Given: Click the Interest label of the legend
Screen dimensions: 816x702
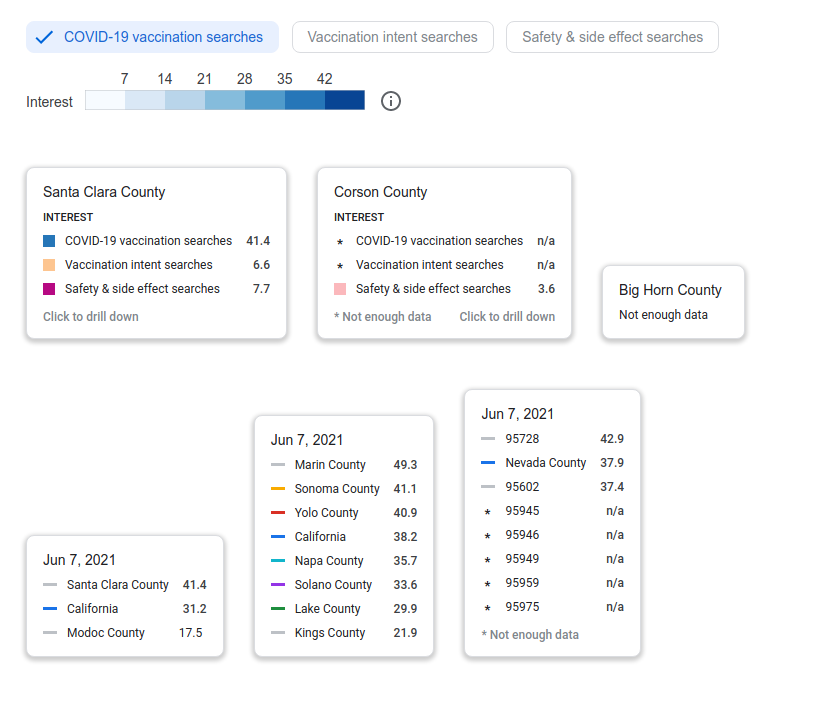Looking at the screenshot, I should click(49, 101).
